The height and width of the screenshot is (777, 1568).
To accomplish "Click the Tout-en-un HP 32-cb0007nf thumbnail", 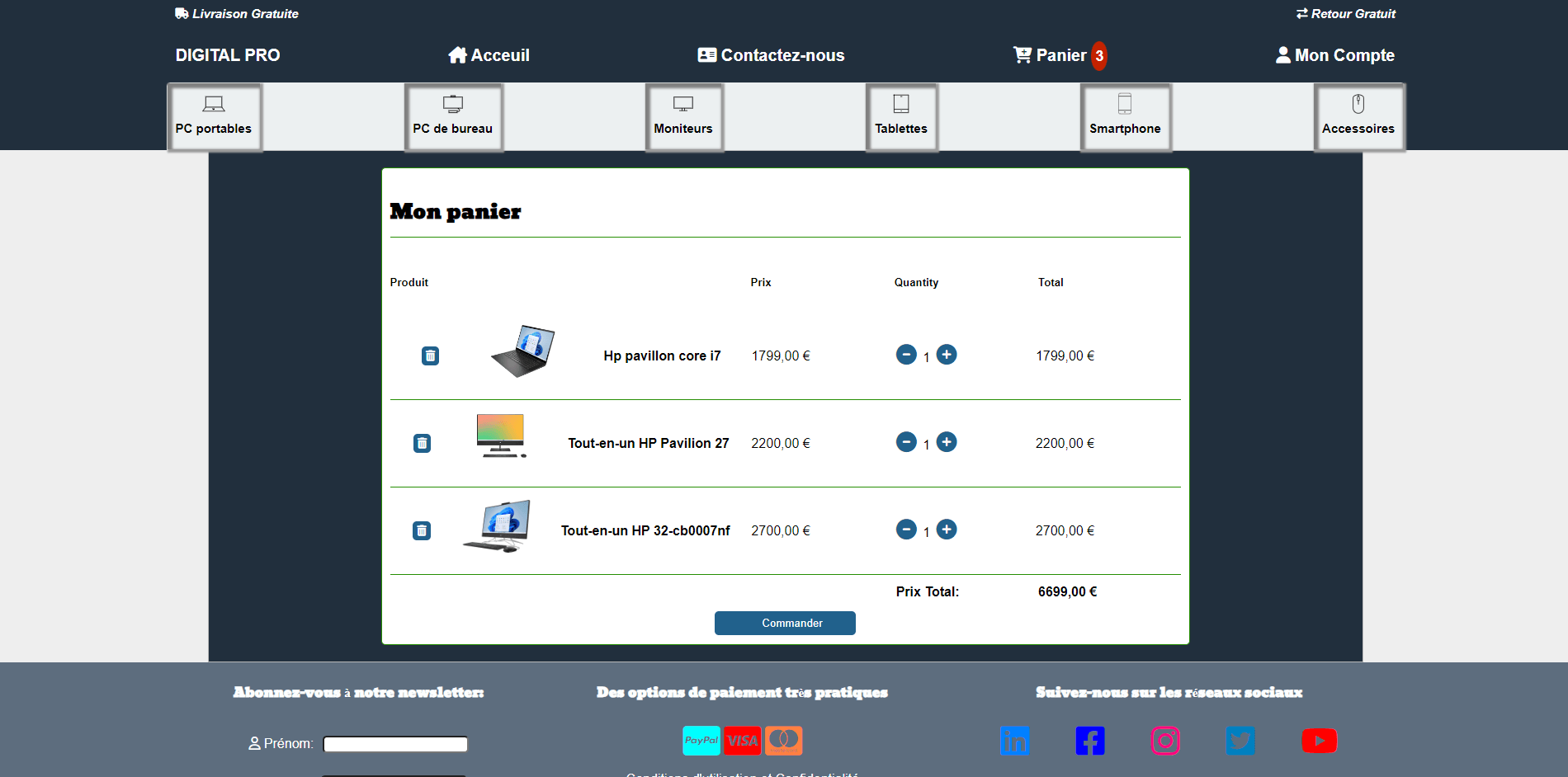I will click(x=497, y=526).
